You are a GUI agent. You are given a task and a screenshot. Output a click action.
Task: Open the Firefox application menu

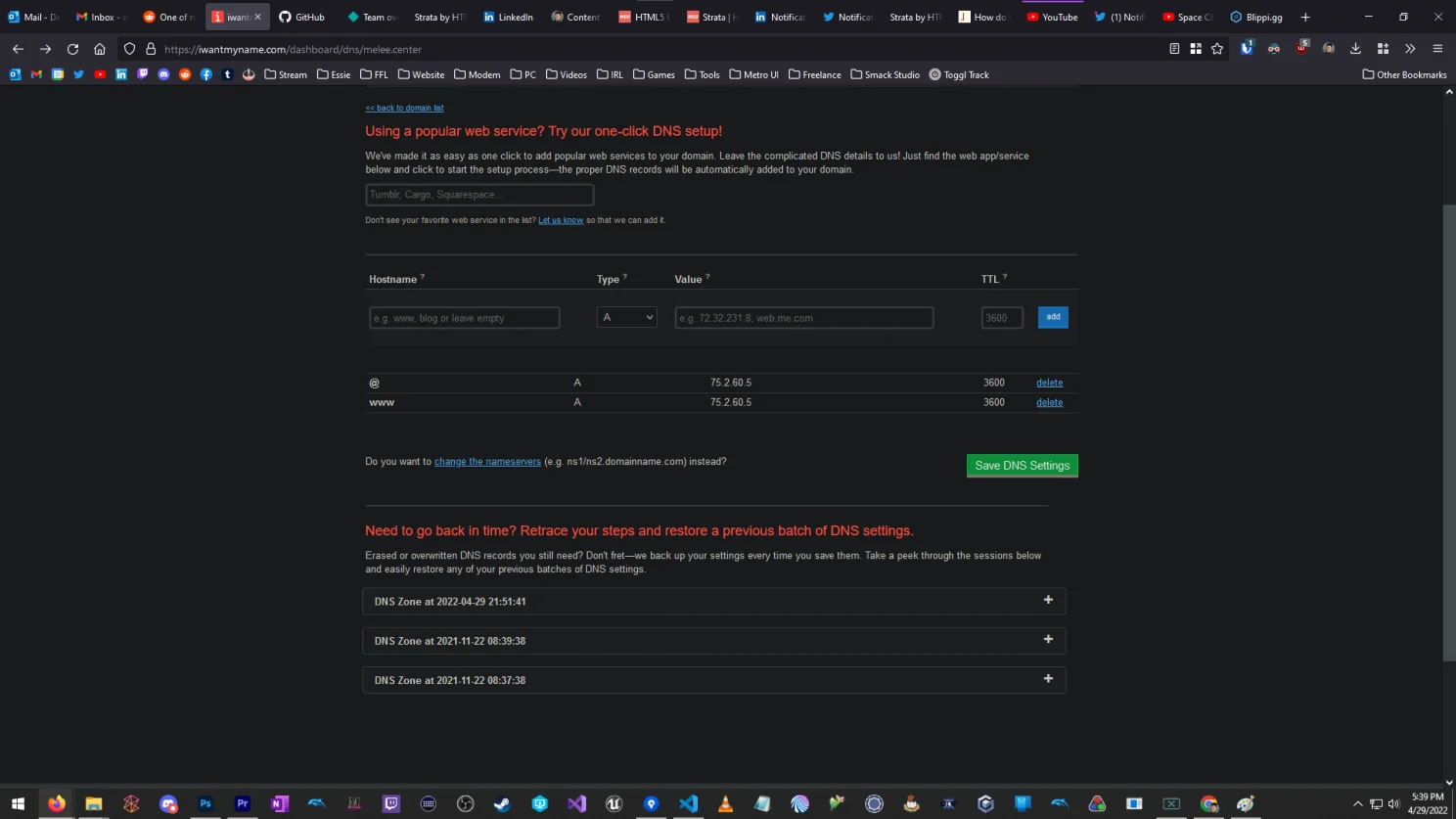tap(1436, 48)
